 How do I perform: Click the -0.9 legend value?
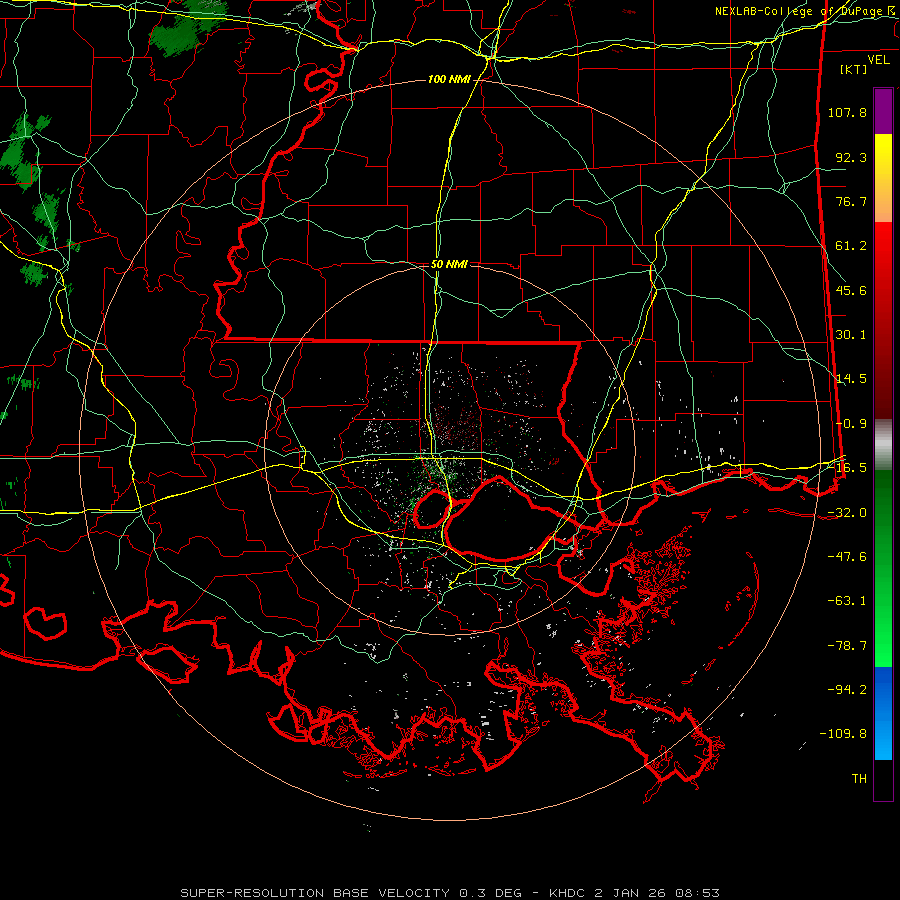click(x=851, y=424)
